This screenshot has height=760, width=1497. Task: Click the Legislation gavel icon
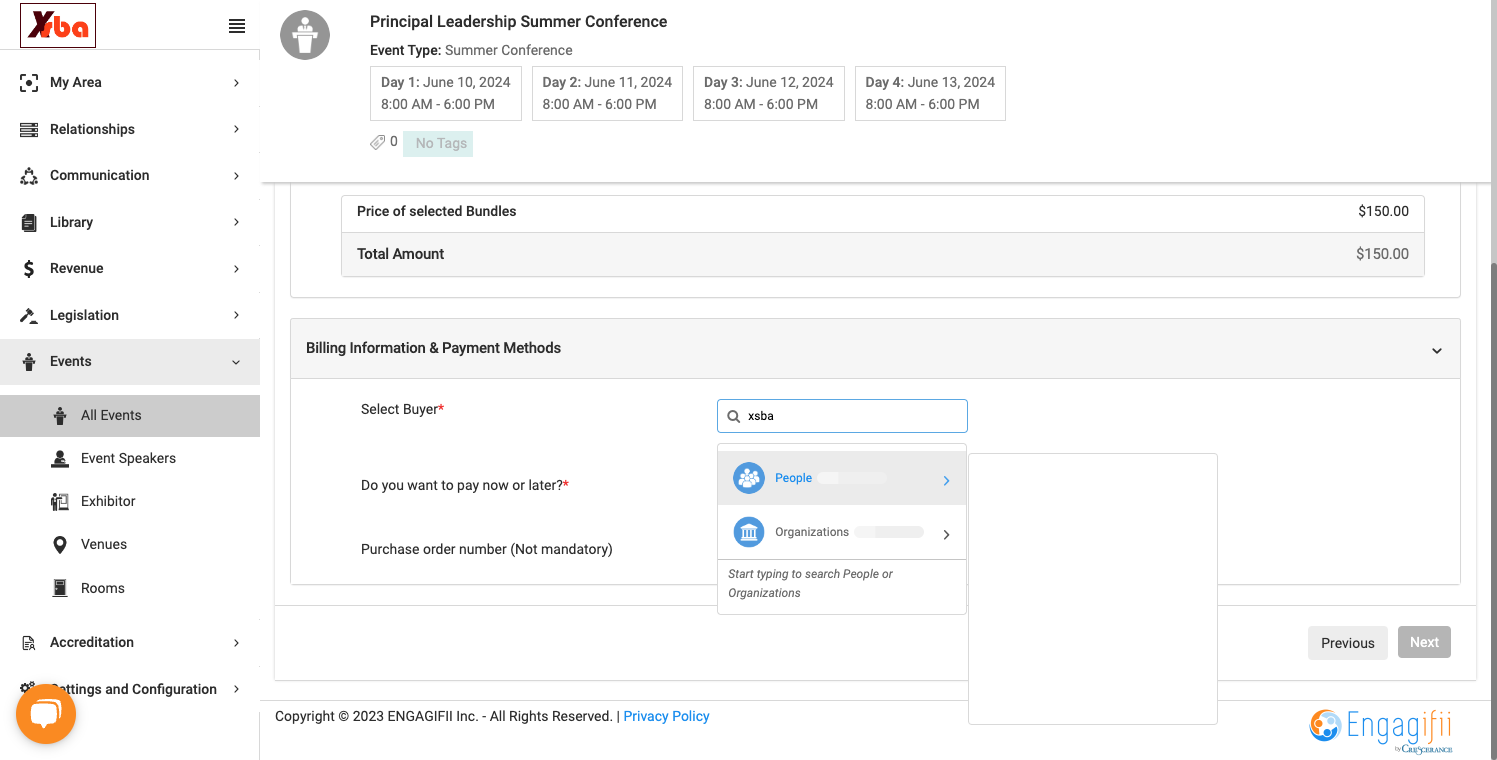29,315
